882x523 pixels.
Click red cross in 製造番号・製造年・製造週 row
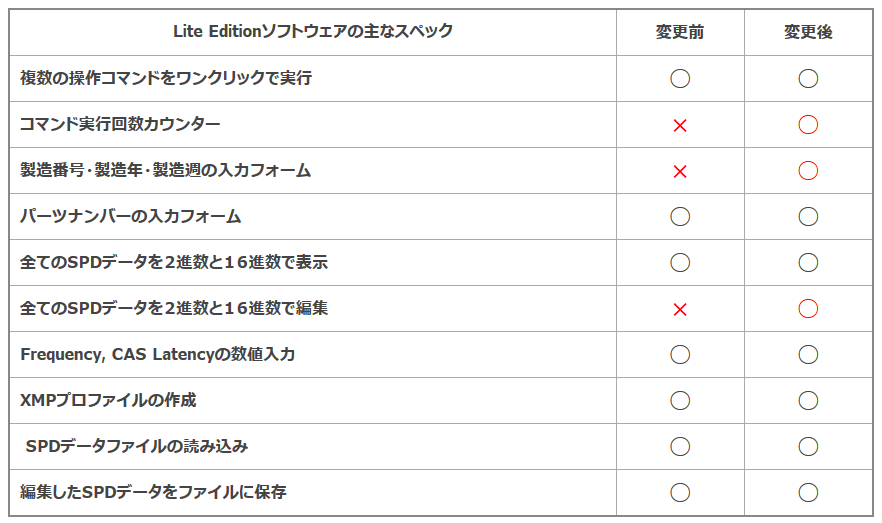(680, 172)
